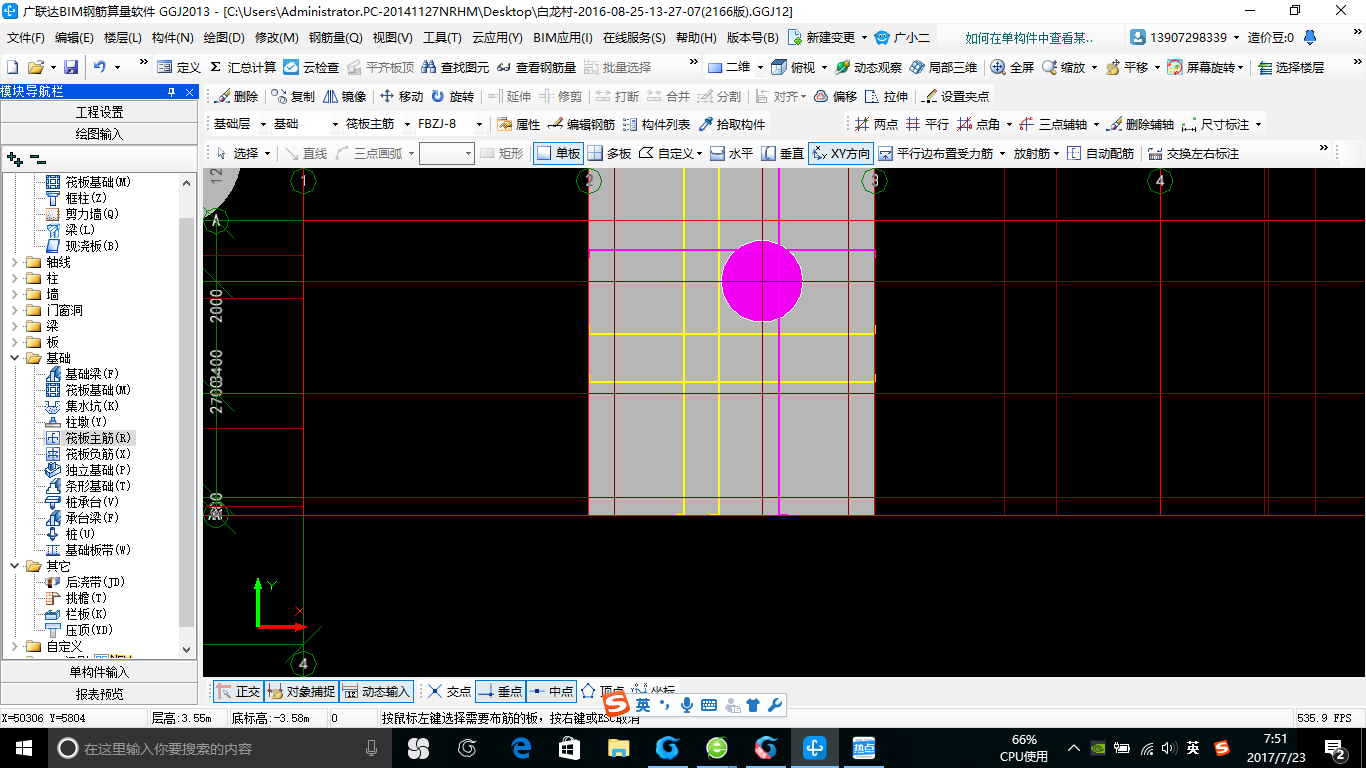Open the BIM应用(I) menu

click(x=563, y=38)
